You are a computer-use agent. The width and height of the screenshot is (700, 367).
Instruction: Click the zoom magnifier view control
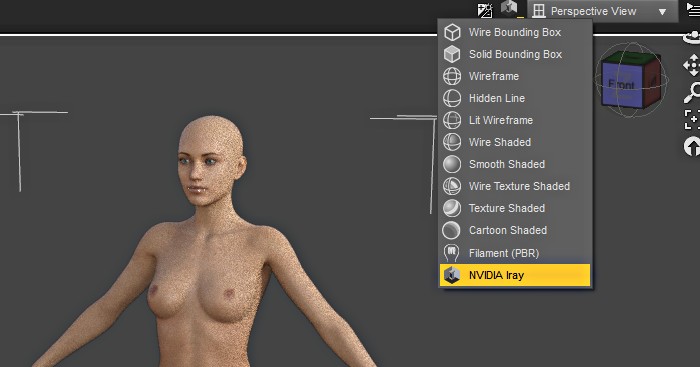(x=692, y=92)
